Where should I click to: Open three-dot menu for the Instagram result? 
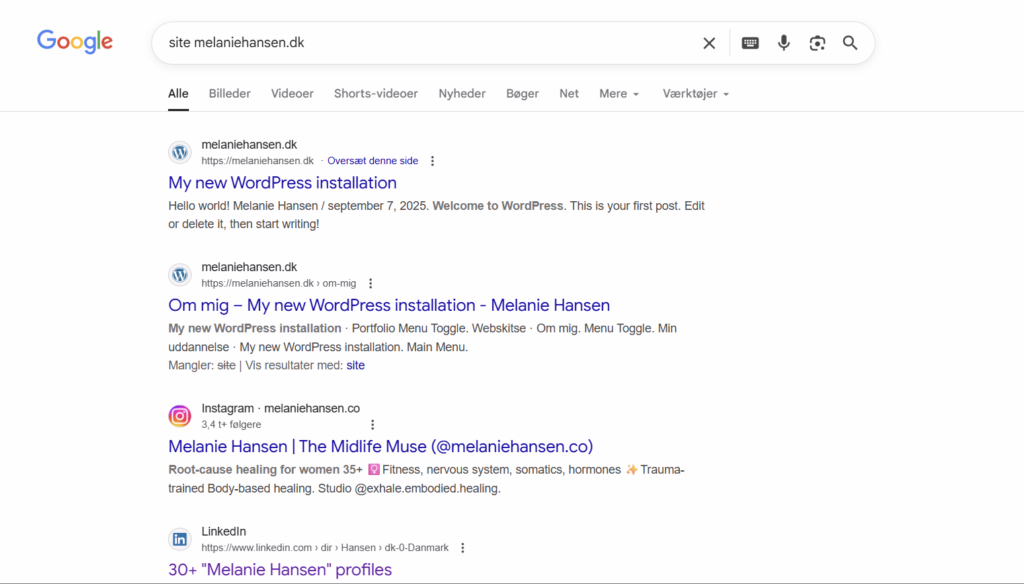pyautogui.click(x=372, y=425)
